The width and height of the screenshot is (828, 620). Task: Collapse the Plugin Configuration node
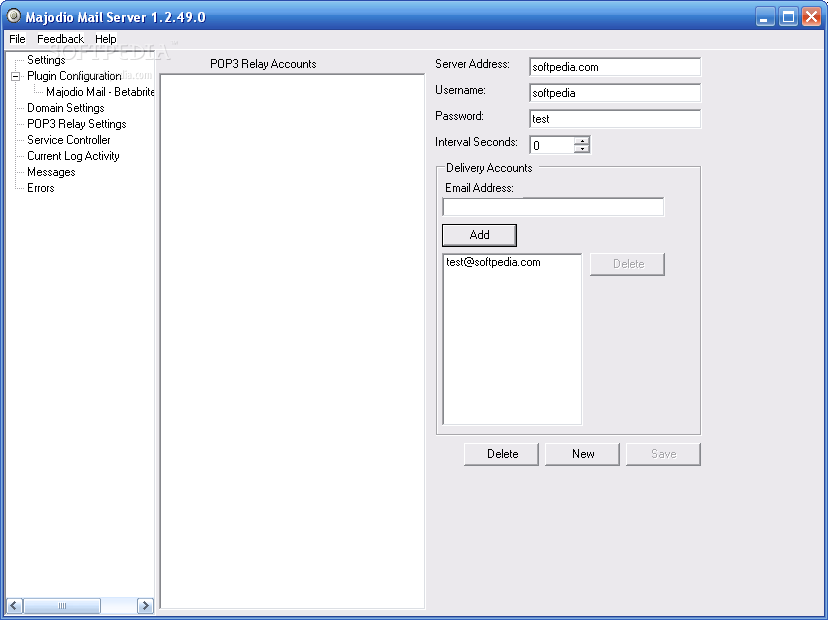point(15,77)
